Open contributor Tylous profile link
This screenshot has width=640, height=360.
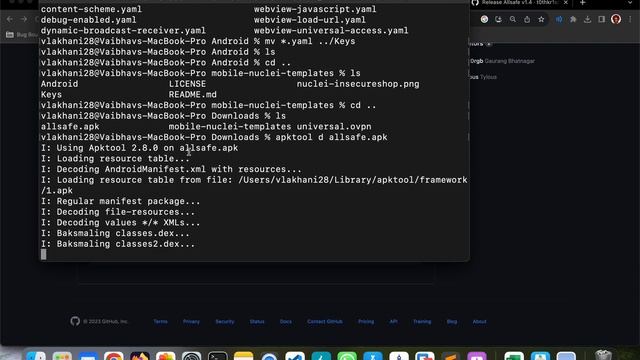(x=488, y=77)
